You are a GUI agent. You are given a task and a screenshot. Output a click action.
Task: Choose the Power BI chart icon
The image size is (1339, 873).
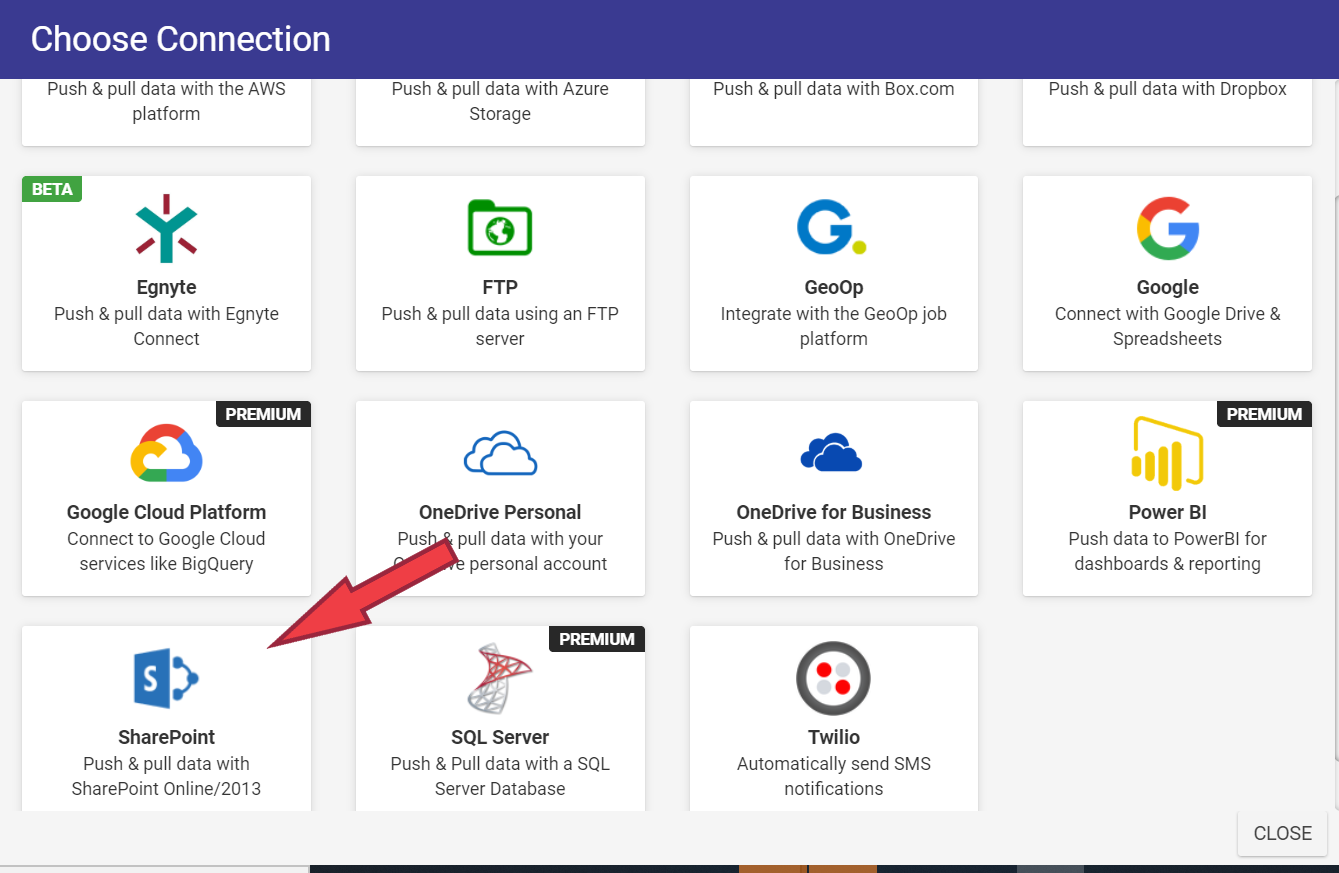click(1168, 453)
